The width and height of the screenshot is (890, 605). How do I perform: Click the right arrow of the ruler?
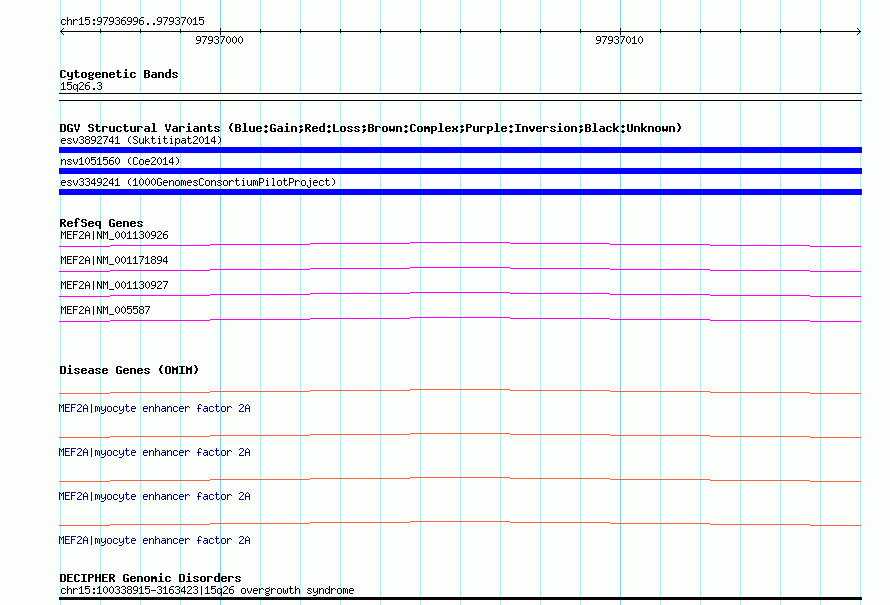859,32
